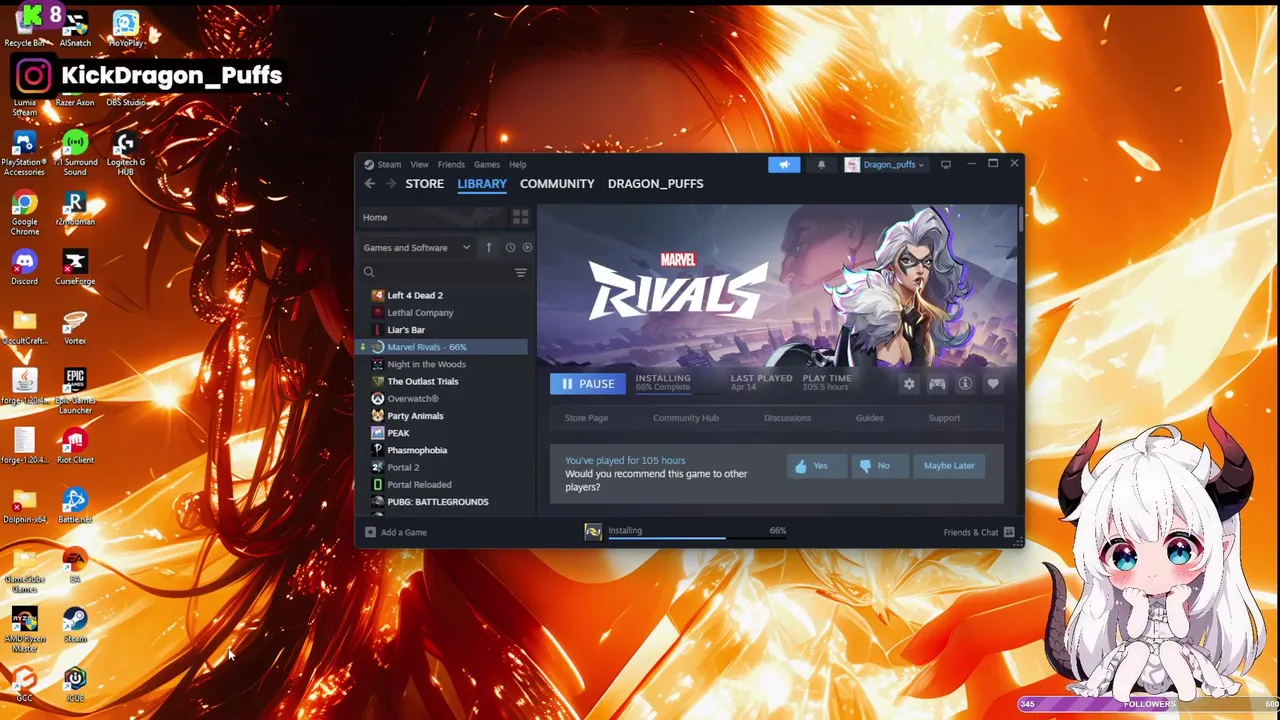Expand the Dragon_puffs account dropdown
1280x720 pixels.
coord(886,164)
